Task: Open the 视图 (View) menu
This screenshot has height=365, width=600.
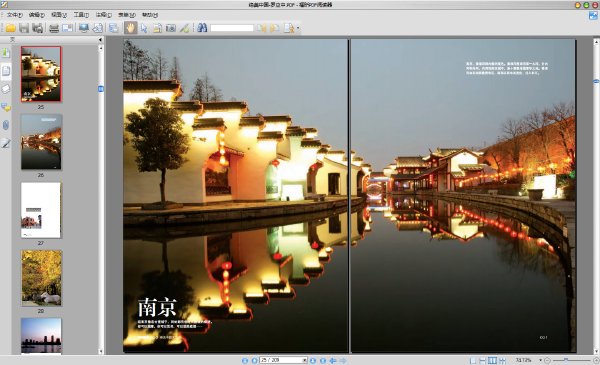Action: tap(59, 15)
